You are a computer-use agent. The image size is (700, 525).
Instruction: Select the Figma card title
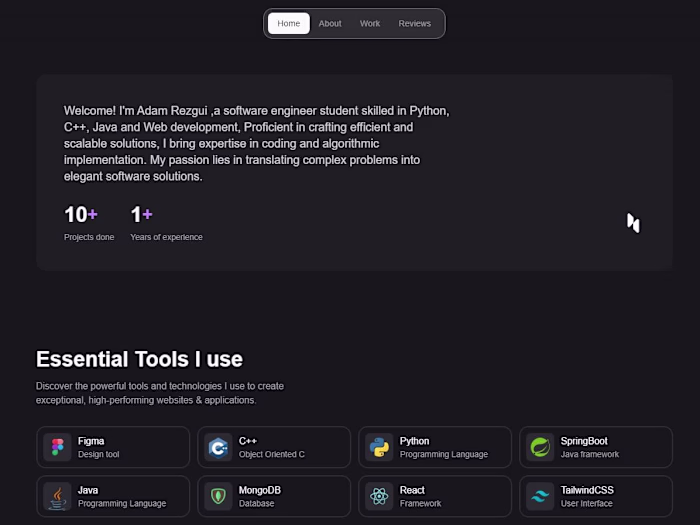tap(91, 441)
